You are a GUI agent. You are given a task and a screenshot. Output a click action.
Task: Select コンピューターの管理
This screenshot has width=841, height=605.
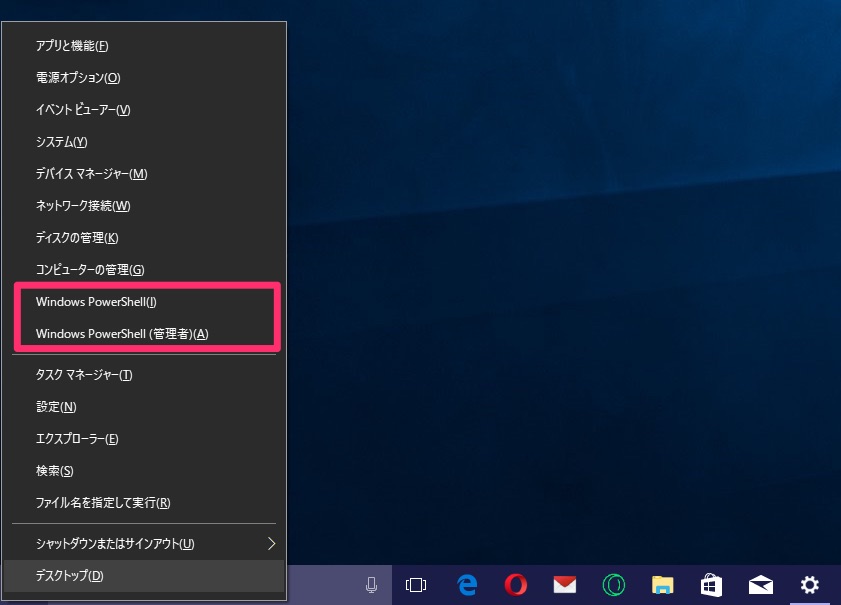click(x=144, y=270)
